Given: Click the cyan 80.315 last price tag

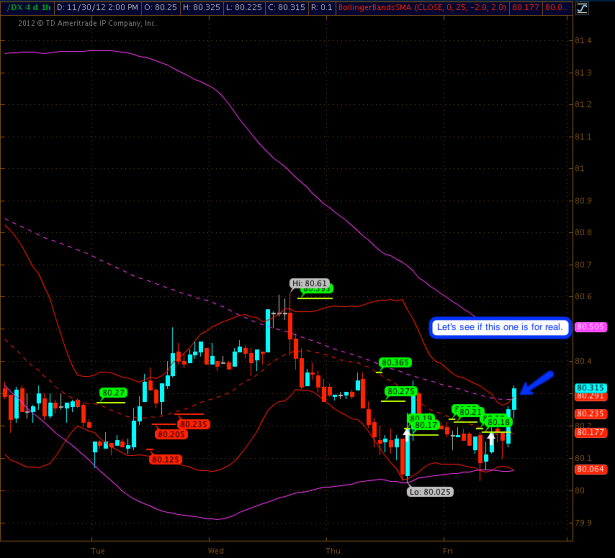Looking at the screenshot, I should (x=591, y=388).
